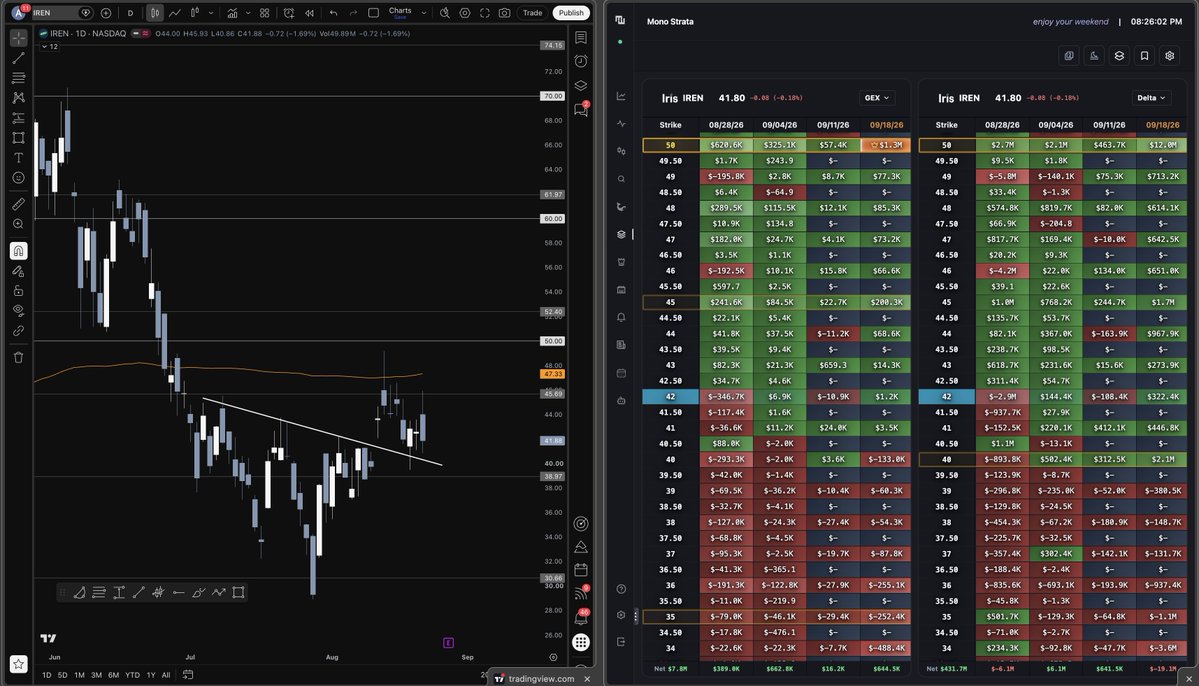Open quick search icon in top toolbar

pyautogui.click(x=444, y=13)
